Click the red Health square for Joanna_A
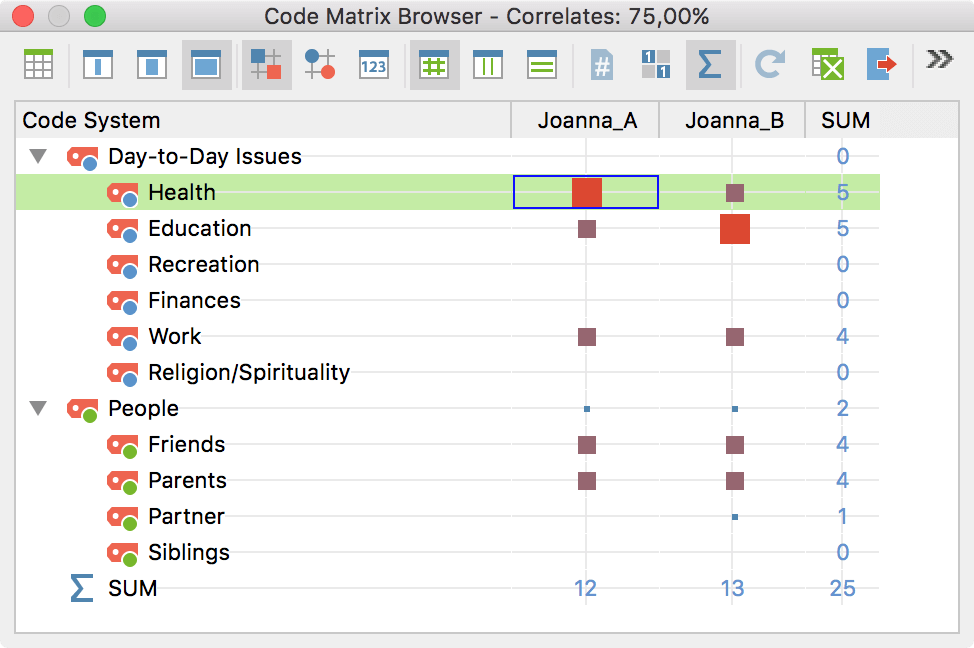Image resolution: width=974 pixels, height=648 pixels. pos(586,193)
